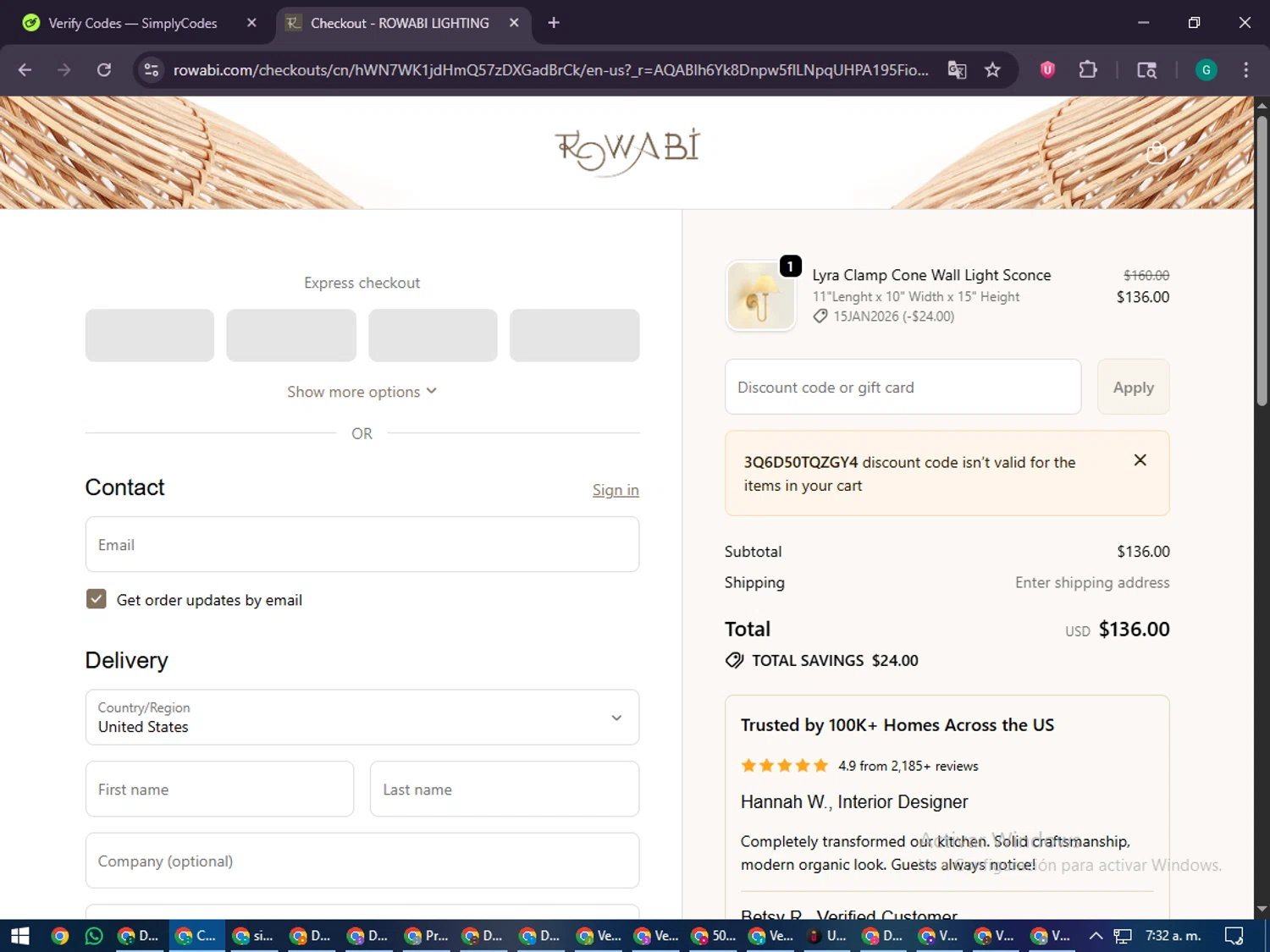This screenshot has width=1270, height=952.
Task: Open Chrome's three-dot menu
Action: [x=1245, y=70]
